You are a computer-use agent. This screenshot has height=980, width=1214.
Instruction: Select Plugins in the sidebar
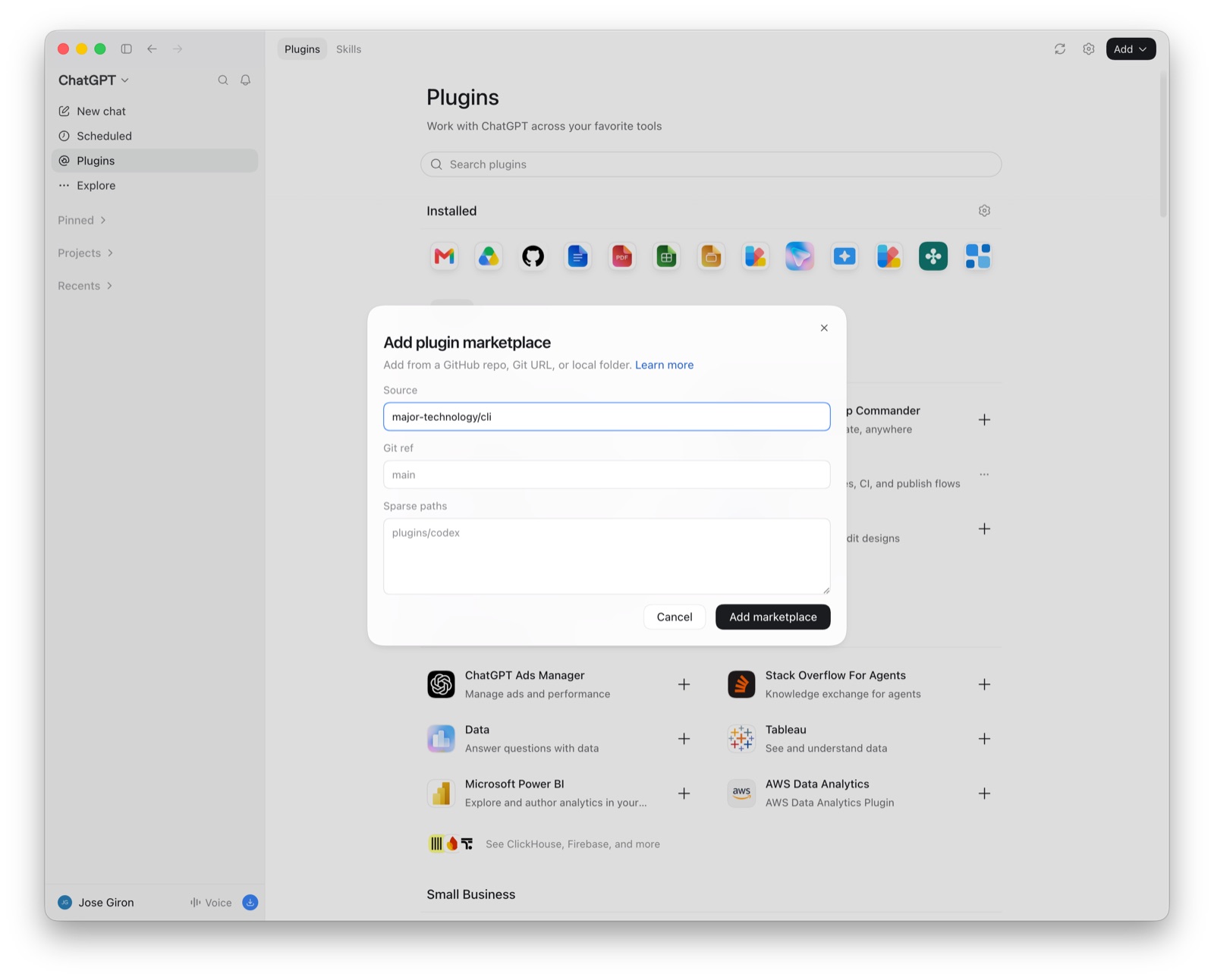click(x=155, y=161)
